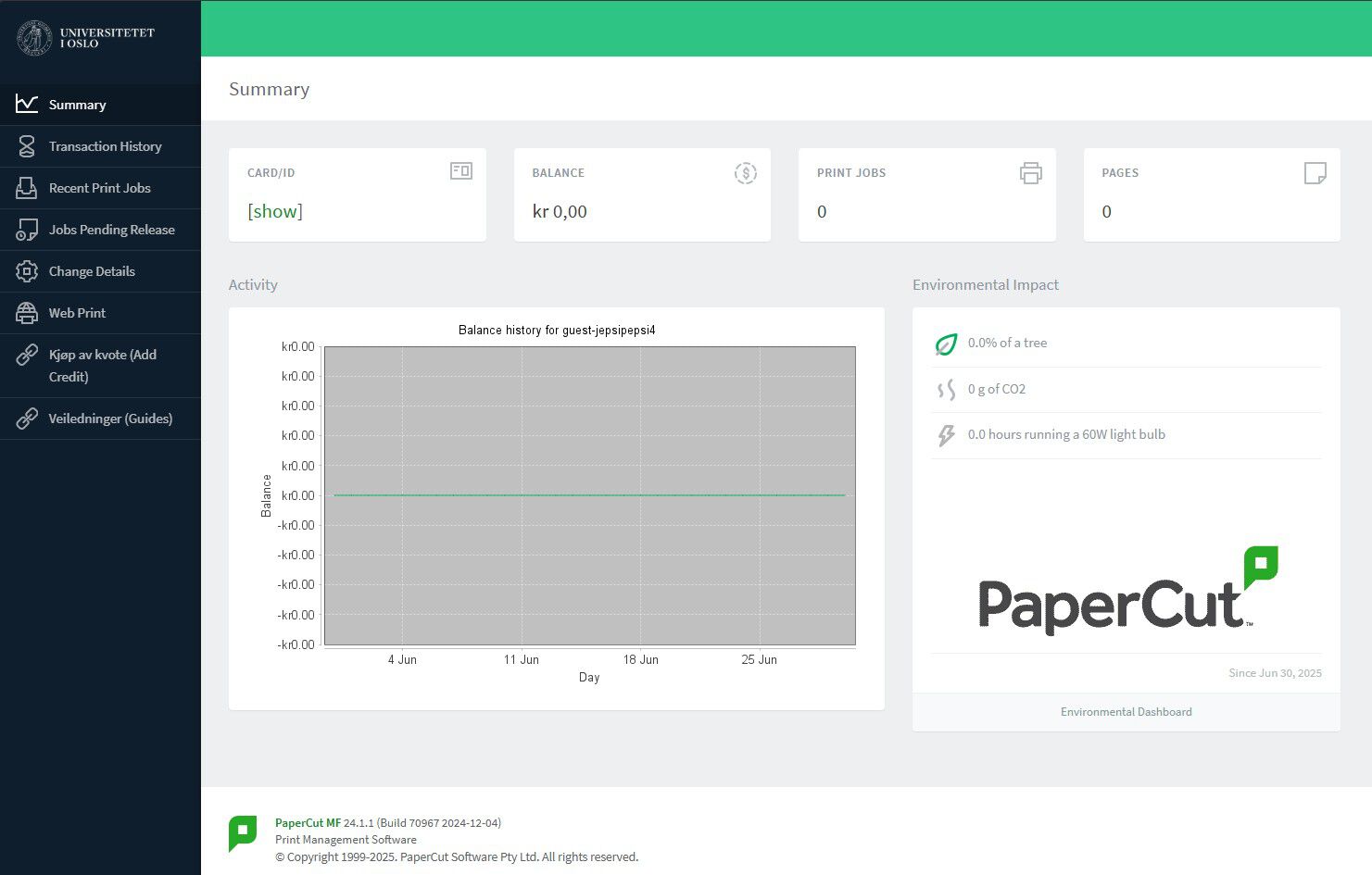Image resolution: width=1372 pixels, height=875 pixels.
Task: Click the CO2 steam icon
Action: point(946,390)
